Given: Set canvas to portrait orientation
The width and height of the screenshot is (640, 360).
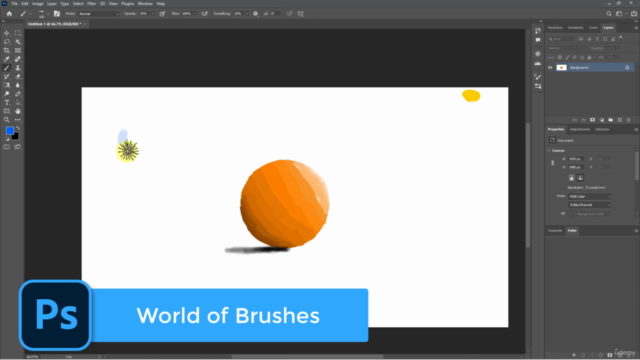Looking at the screenshot, I should (x=571, y=178).
